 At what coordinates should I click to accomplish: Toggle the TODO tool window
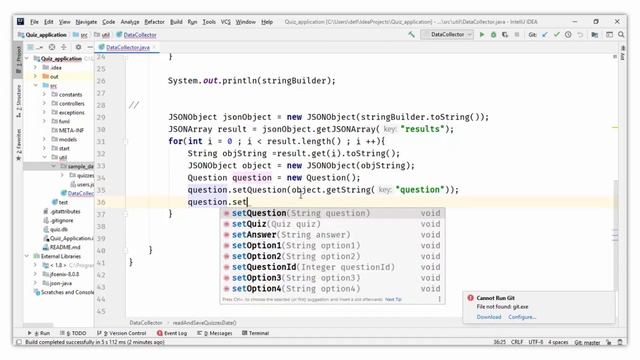coord(73,333)
